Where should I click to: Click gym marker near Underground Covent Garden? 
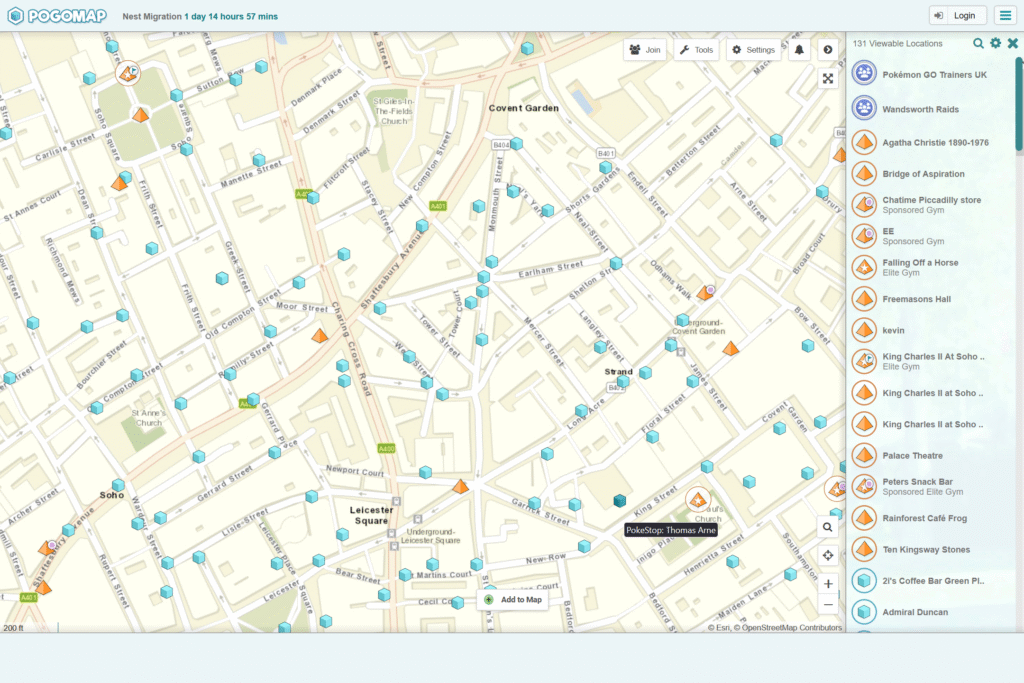[731, 348]
